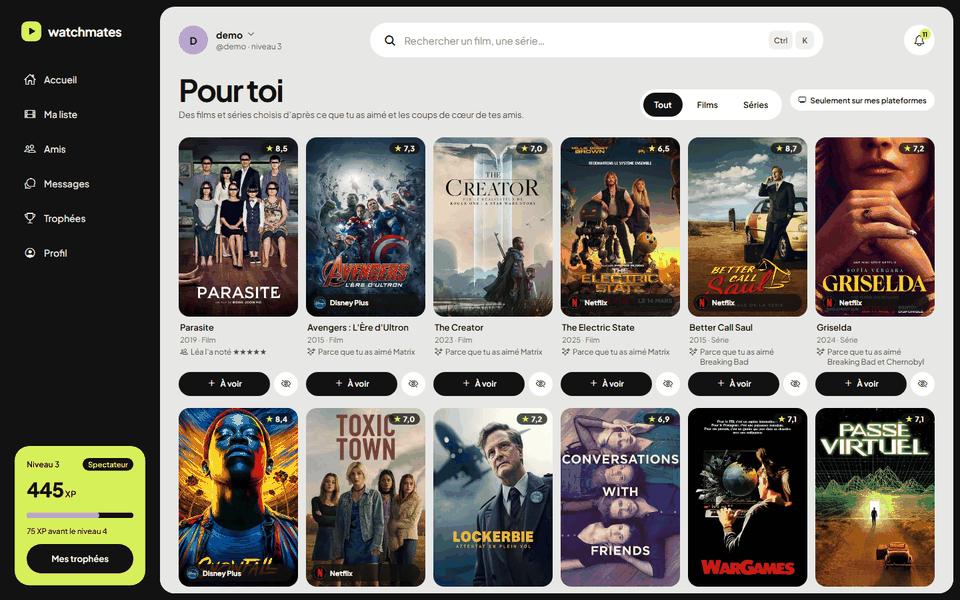Select the Séries filter tab

pos(756,105)
